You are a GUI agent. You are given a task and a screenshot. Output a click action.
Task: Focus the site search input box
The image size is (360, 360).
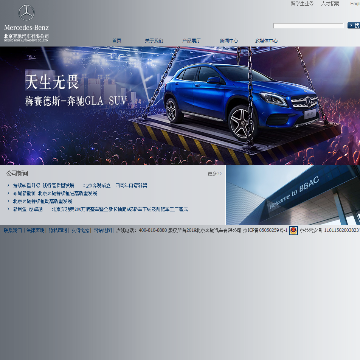coord(308,25)
